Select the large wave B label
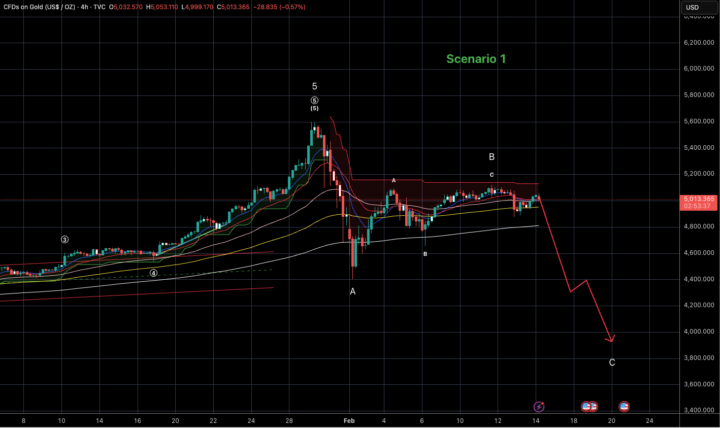Viewport: 720px width, 428px height. click(x=491, y=157)
